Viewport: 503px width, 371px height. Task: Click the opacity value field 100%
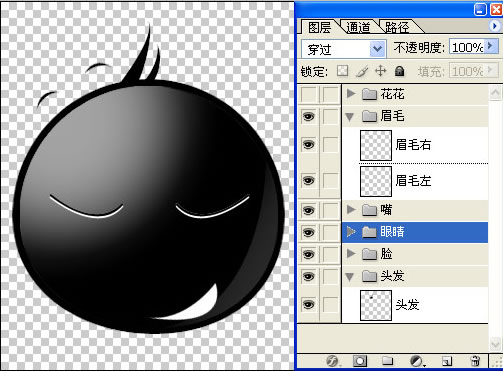(x=467, y=47)
